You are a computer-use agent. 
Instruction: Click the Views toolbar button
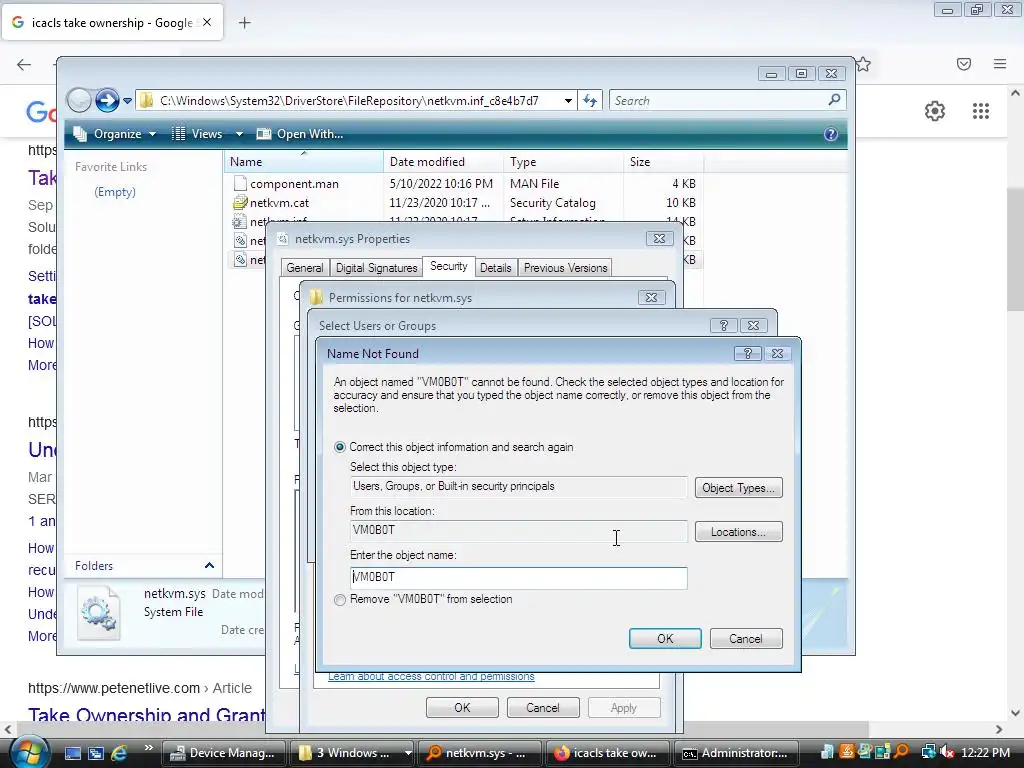point(197,134)
